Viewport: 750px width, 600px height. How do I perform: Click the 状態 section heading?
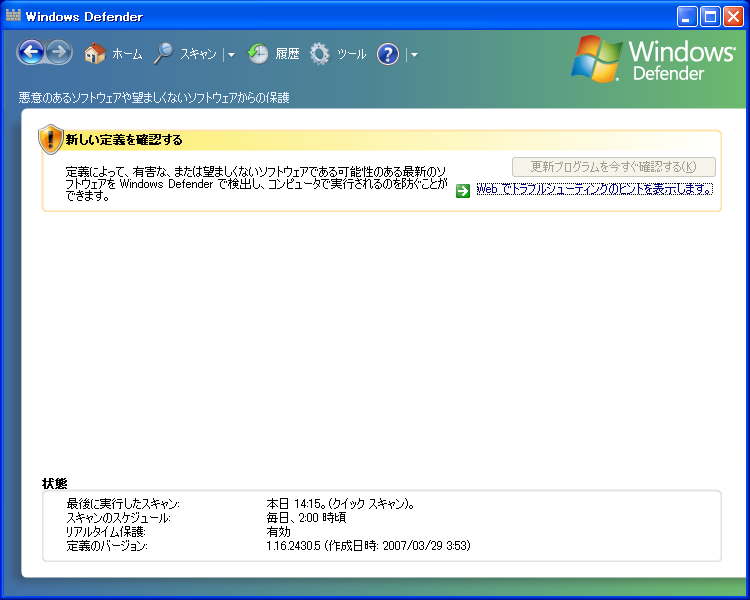pos(55,483)
